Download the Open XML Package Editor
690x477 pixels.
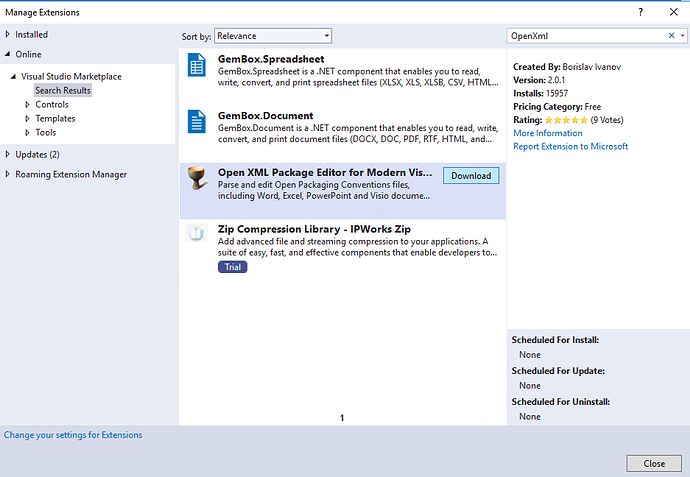tap(470, 175)
